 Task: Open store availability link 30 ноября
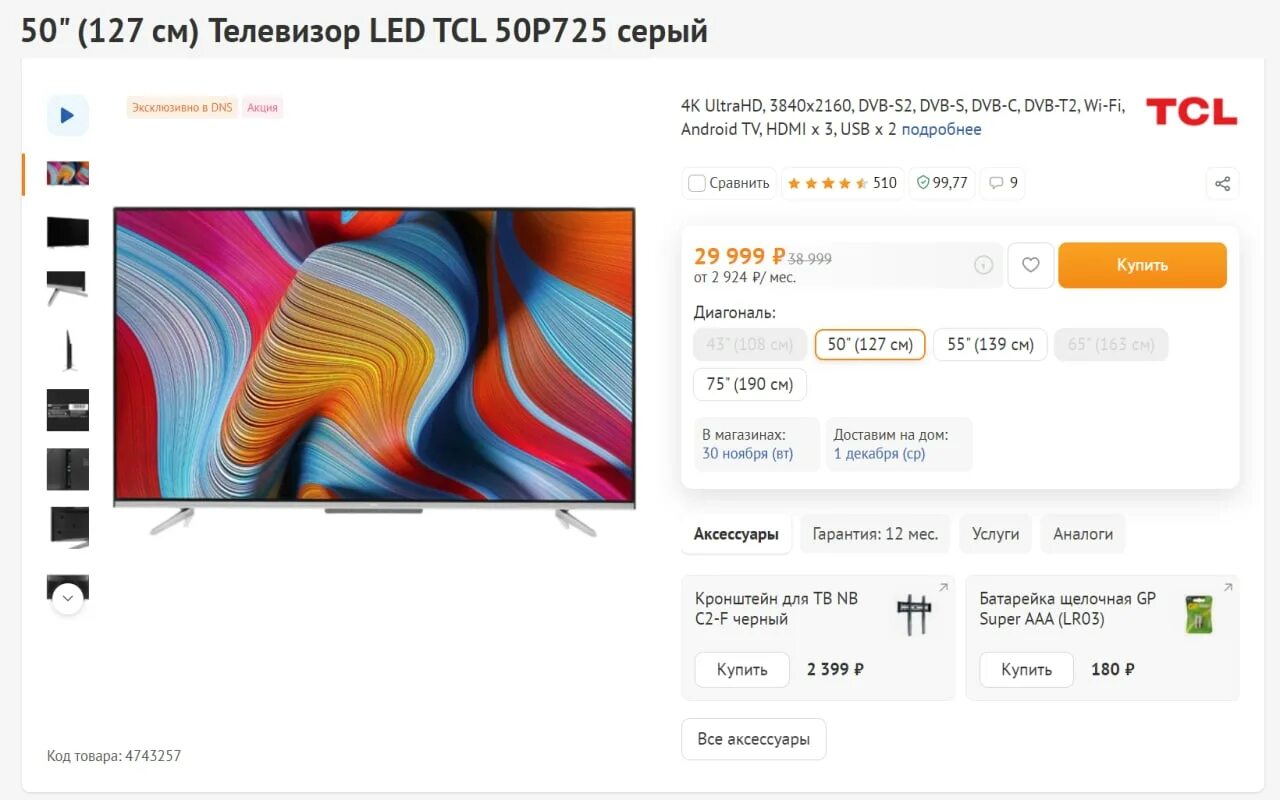(x=747, y=453)
